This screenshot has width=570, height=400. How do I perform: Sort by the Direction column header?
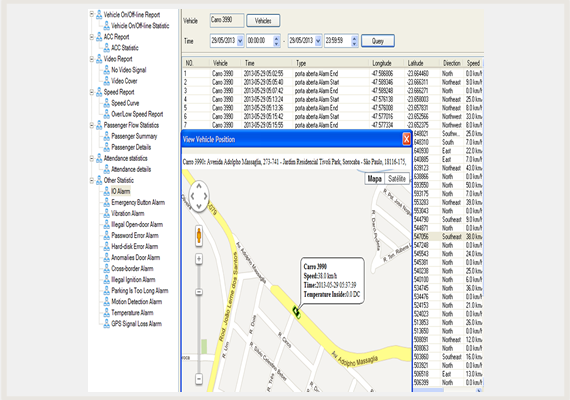pos(451,63)
